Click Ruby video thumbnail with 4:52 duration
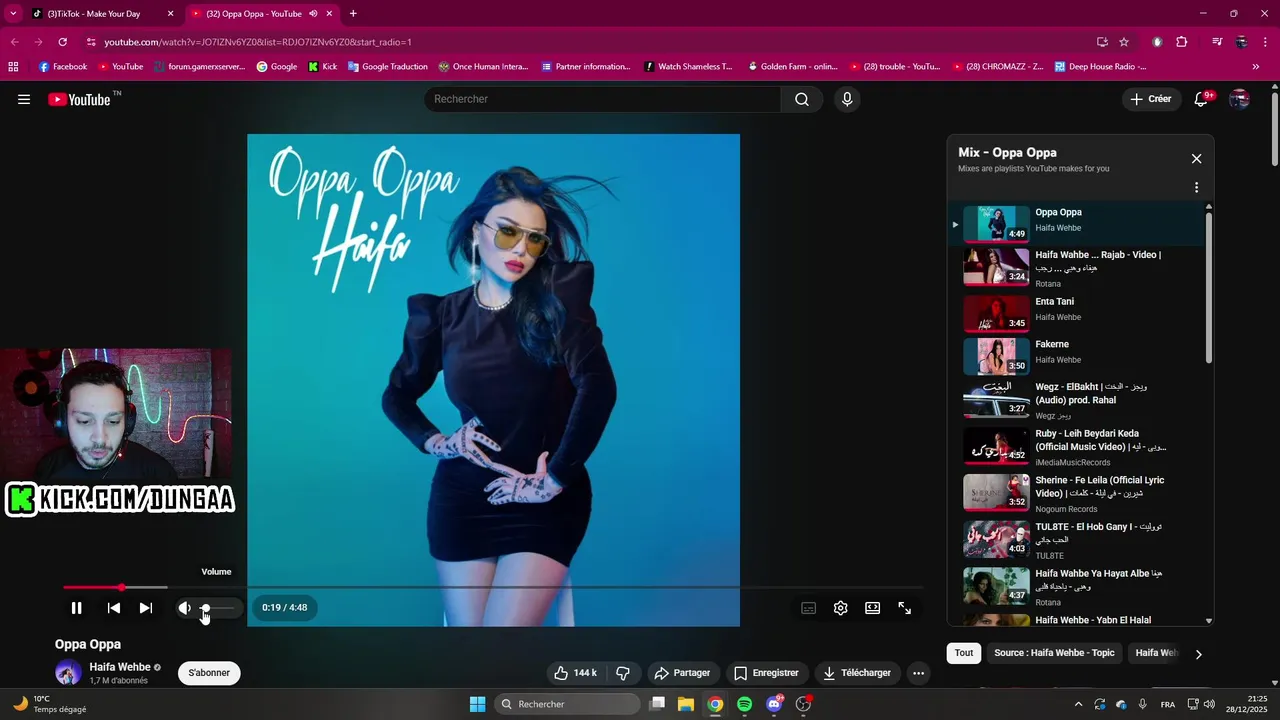This screenshot has width=1280, height=720. coord(996,447)
